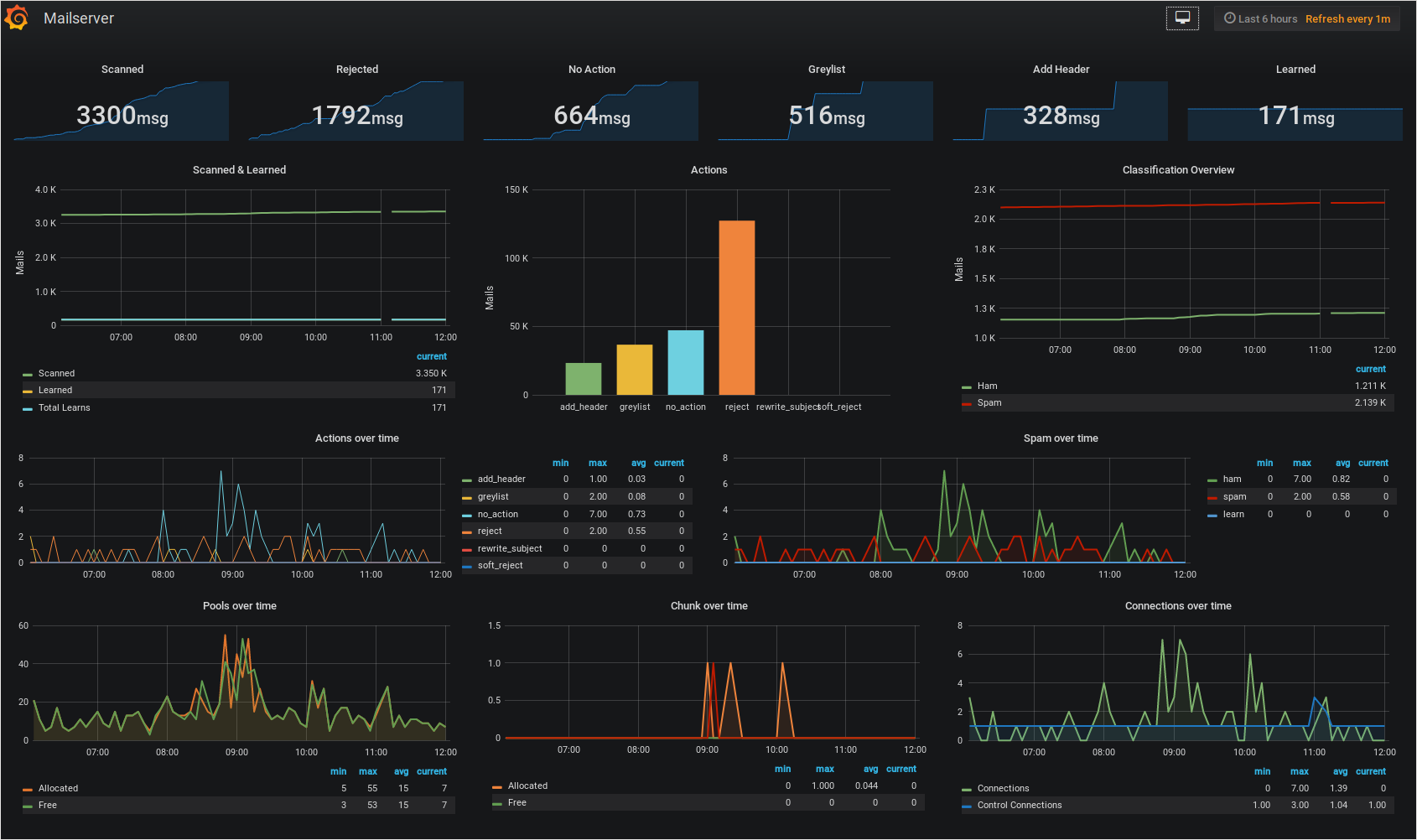Toggle Ham series in Classification legend
The width and height of the screenshot is (1417, 840).
point(987,386)
